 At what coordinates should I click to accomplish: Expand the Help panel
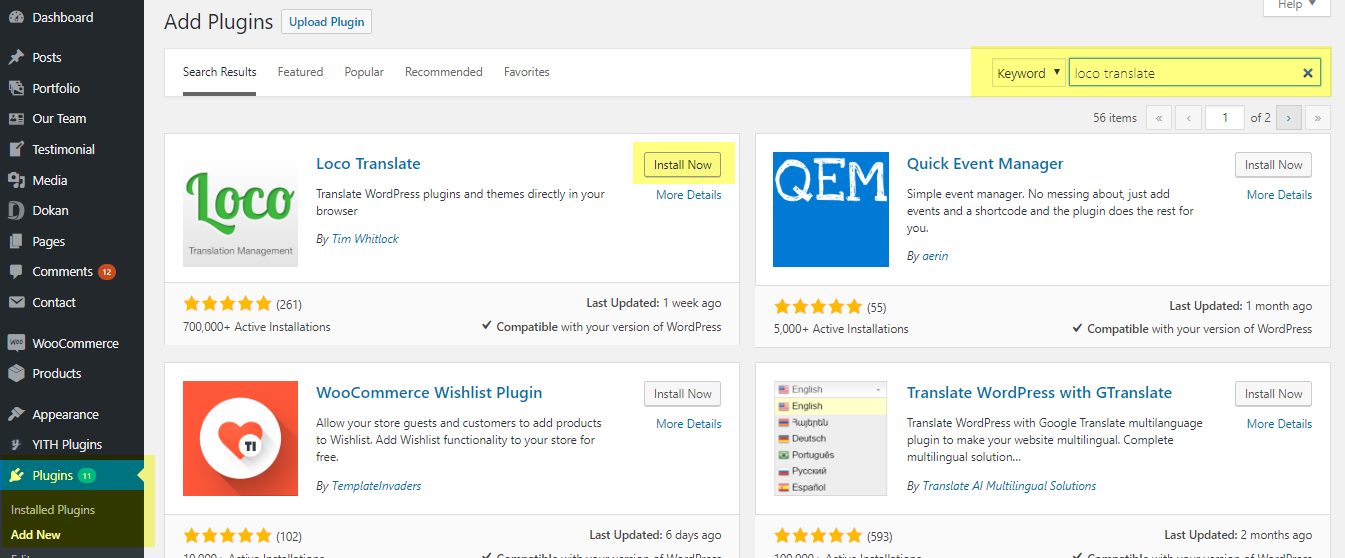tap(1297, 5)
